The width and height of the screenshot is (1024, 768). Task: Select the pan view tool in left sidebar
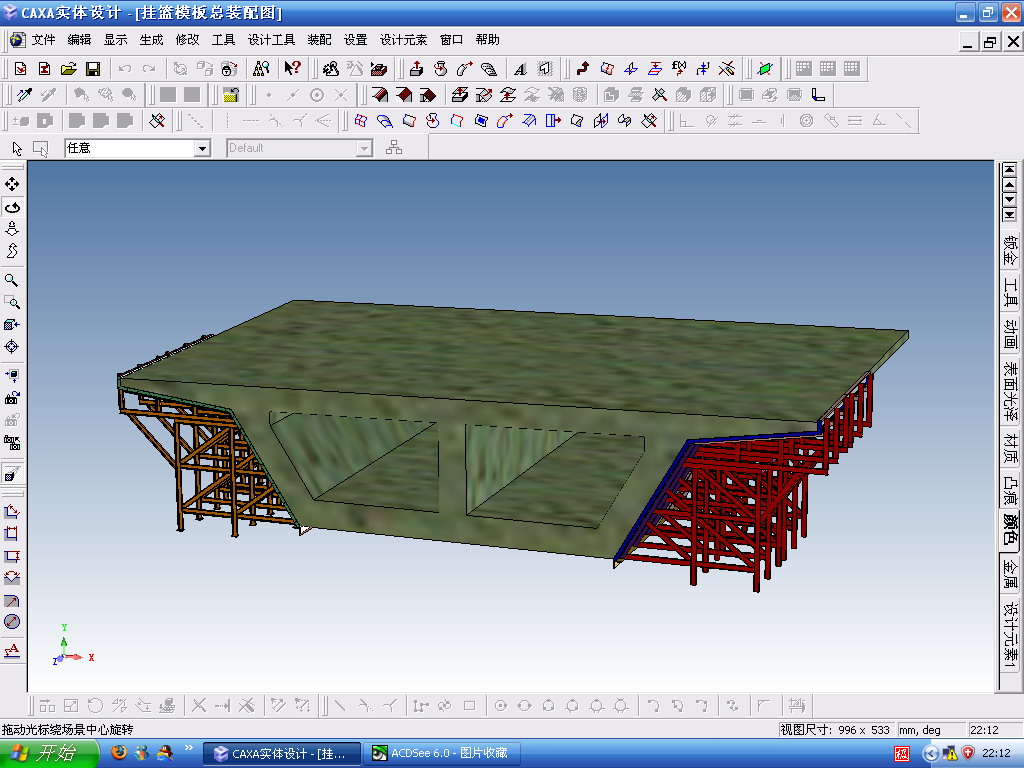pyautogui.click(x=12, y=185)
